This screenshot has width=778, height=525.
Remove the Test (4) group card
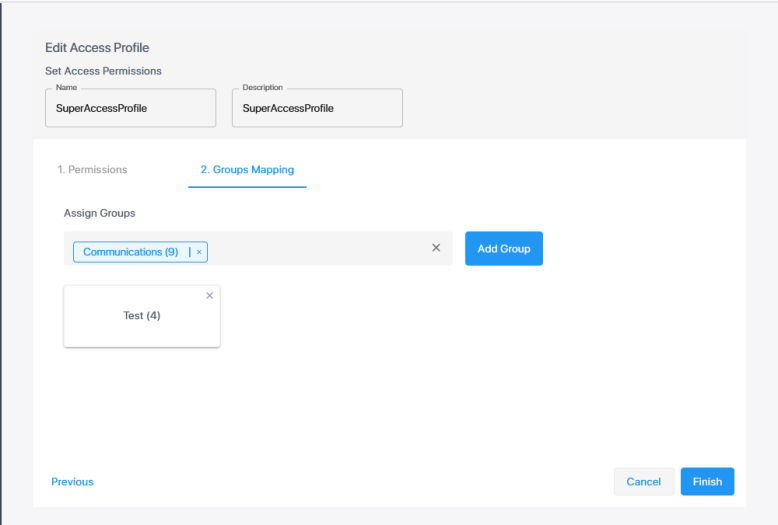pyautogui.click(x=209, y=296)
